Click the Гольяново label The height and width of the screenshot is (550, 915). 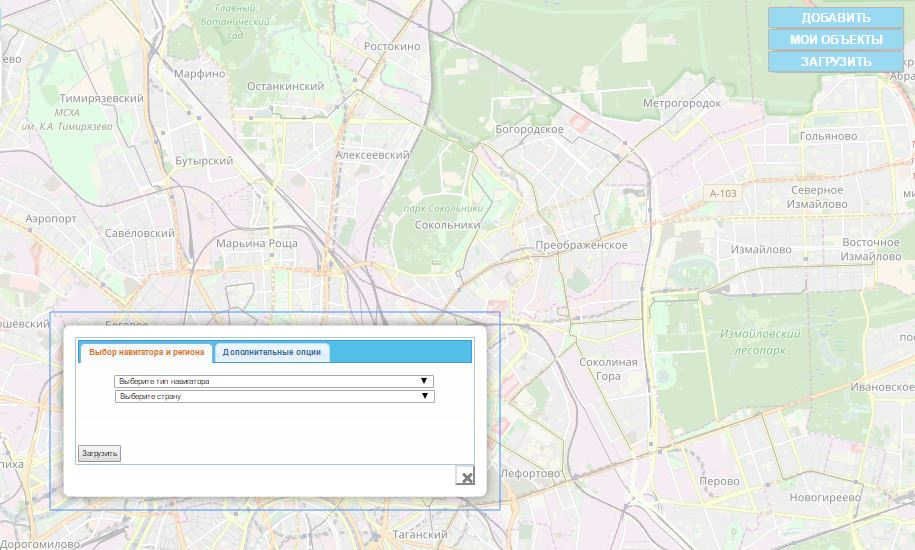829,136
